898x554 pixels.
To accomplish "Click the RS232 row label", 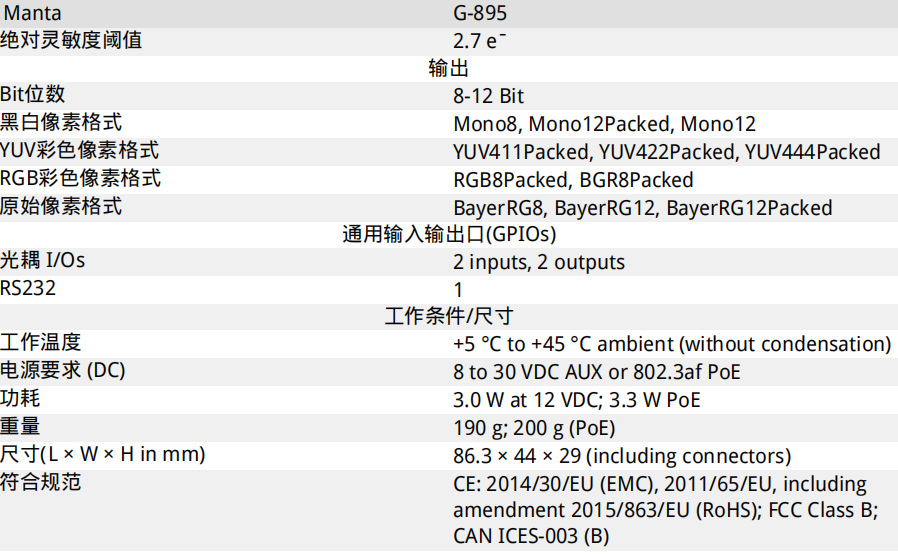I will point(28,288).
